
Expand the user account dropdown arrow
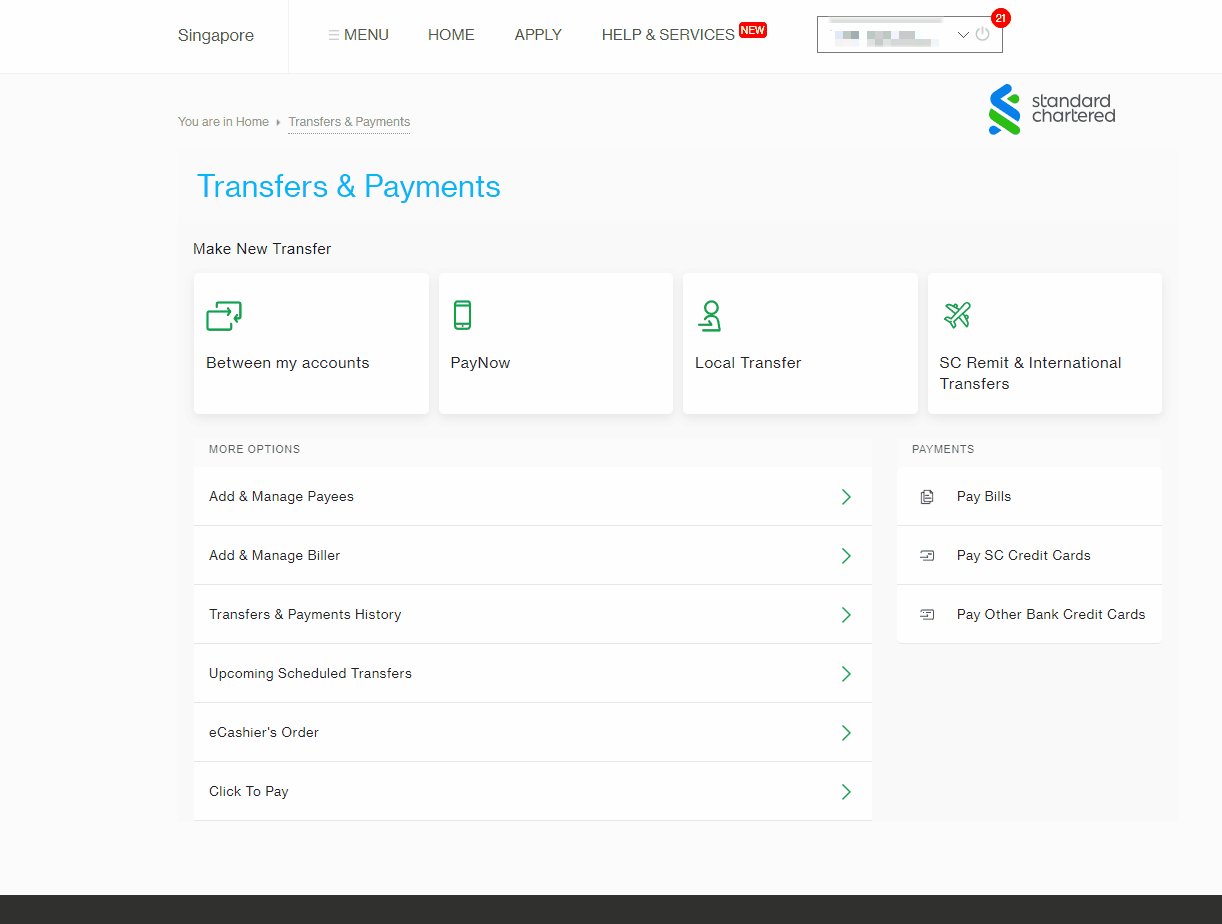[963, 35]
